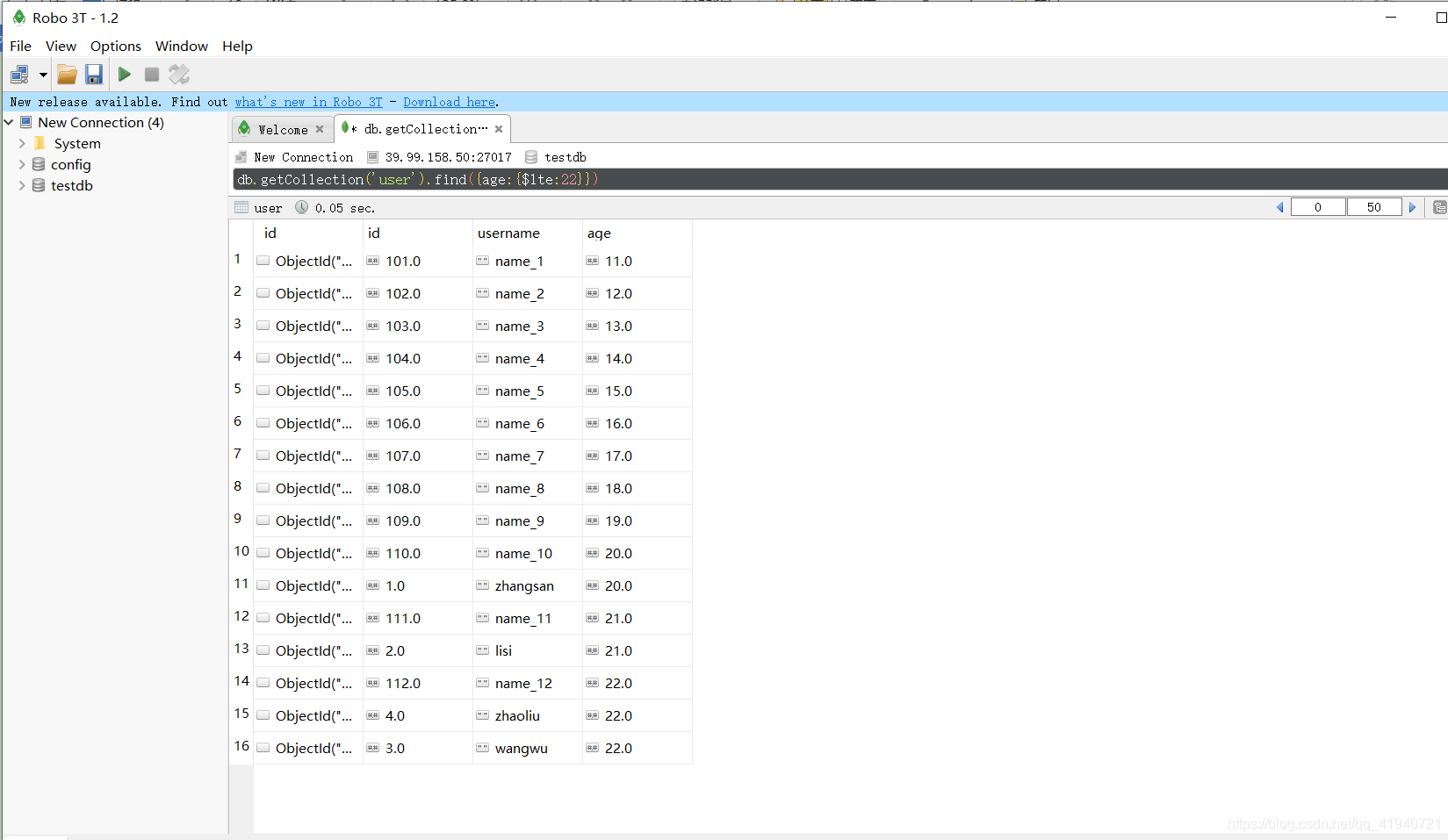Click the New Connection label in query header
This screenshot has width=1448, height=840.
(x=304, y=157)
